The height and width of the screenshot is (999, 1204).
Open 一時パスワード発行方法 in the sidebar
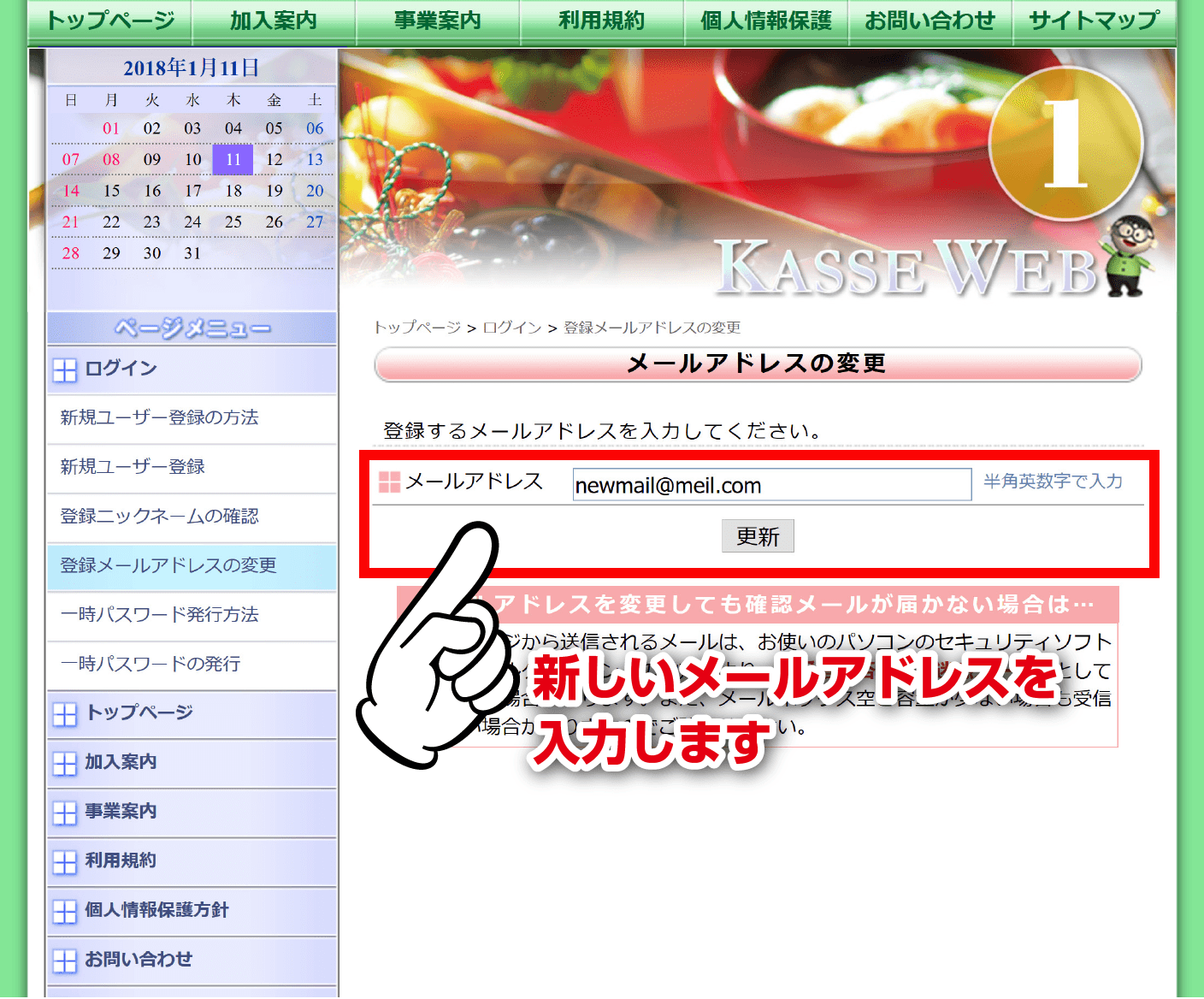coord(192,616)
